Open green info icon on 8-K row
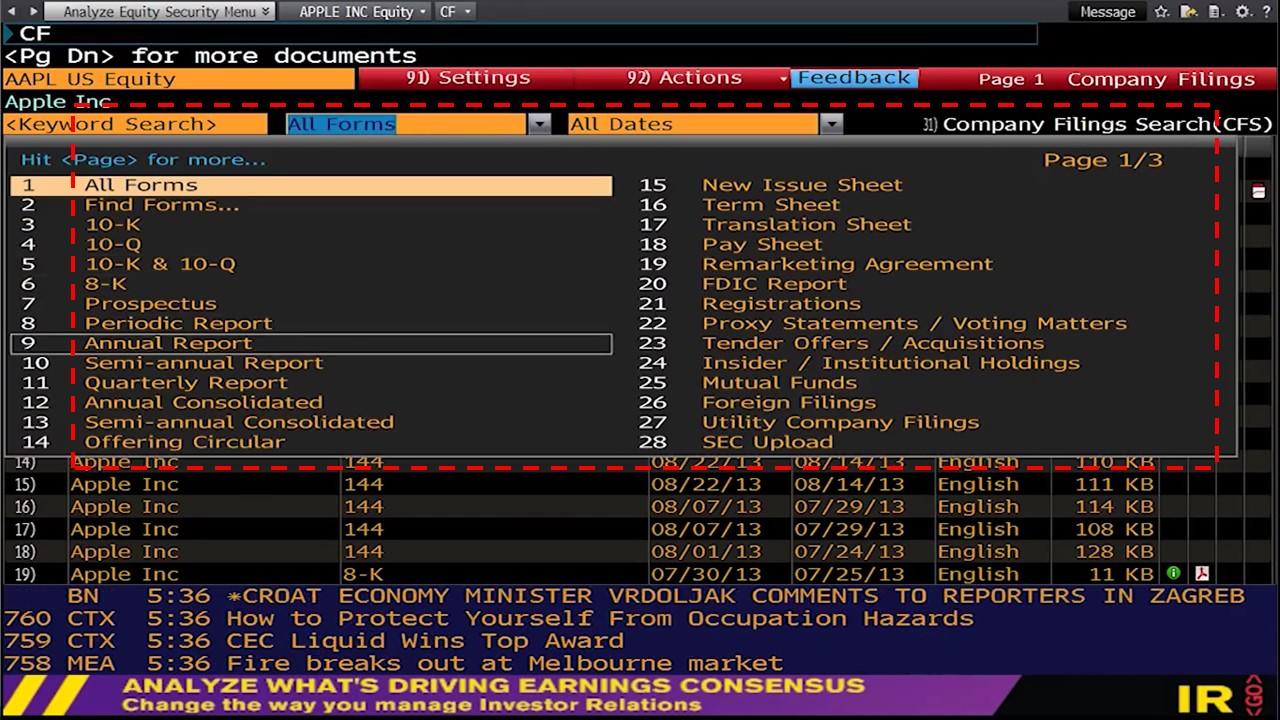Image resolution: width=1280 pixels, height=720 pixels. [1173, 574]
